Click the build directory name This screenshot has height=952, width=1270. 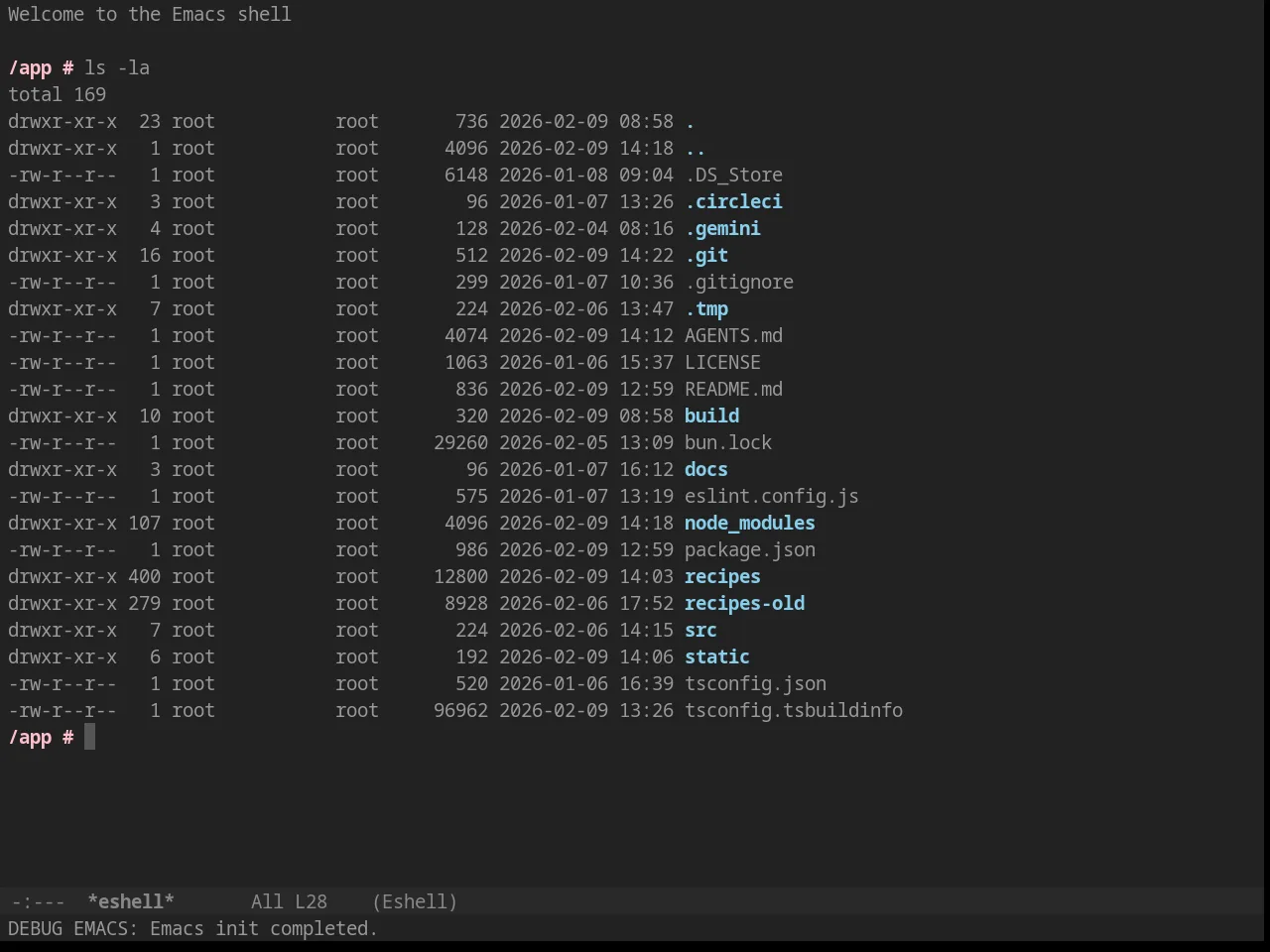click(711, 416)
